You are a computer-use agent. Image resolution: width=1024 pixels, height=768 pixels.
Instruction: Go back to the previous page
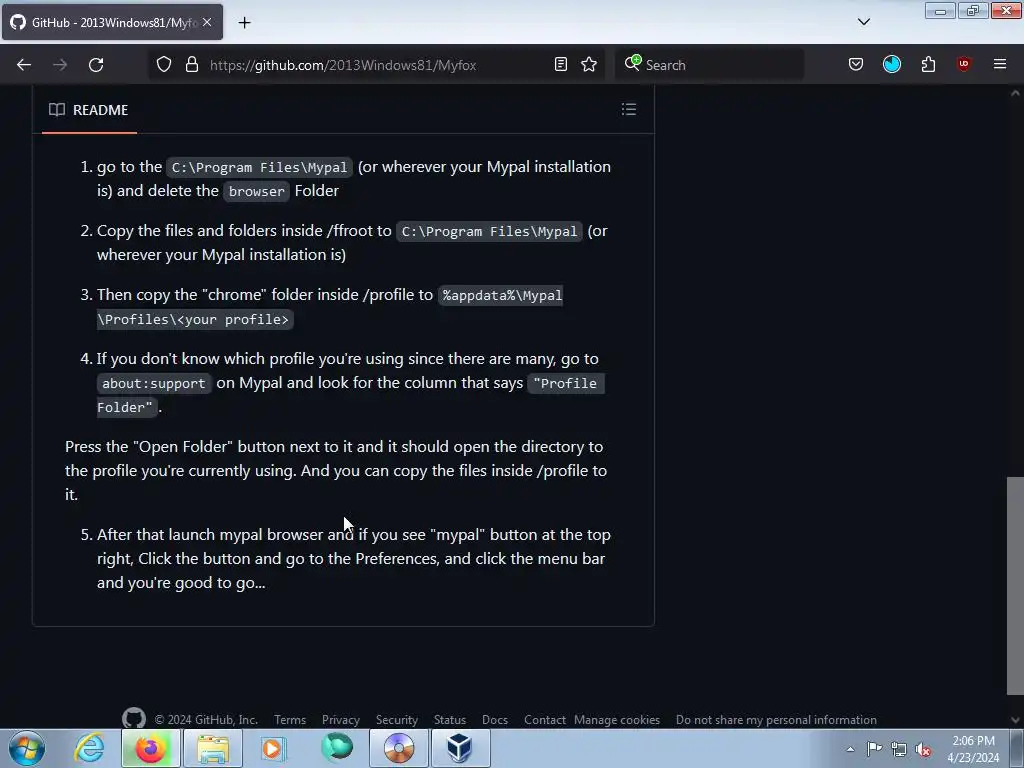pyautogui.click(x=24, y=65)
